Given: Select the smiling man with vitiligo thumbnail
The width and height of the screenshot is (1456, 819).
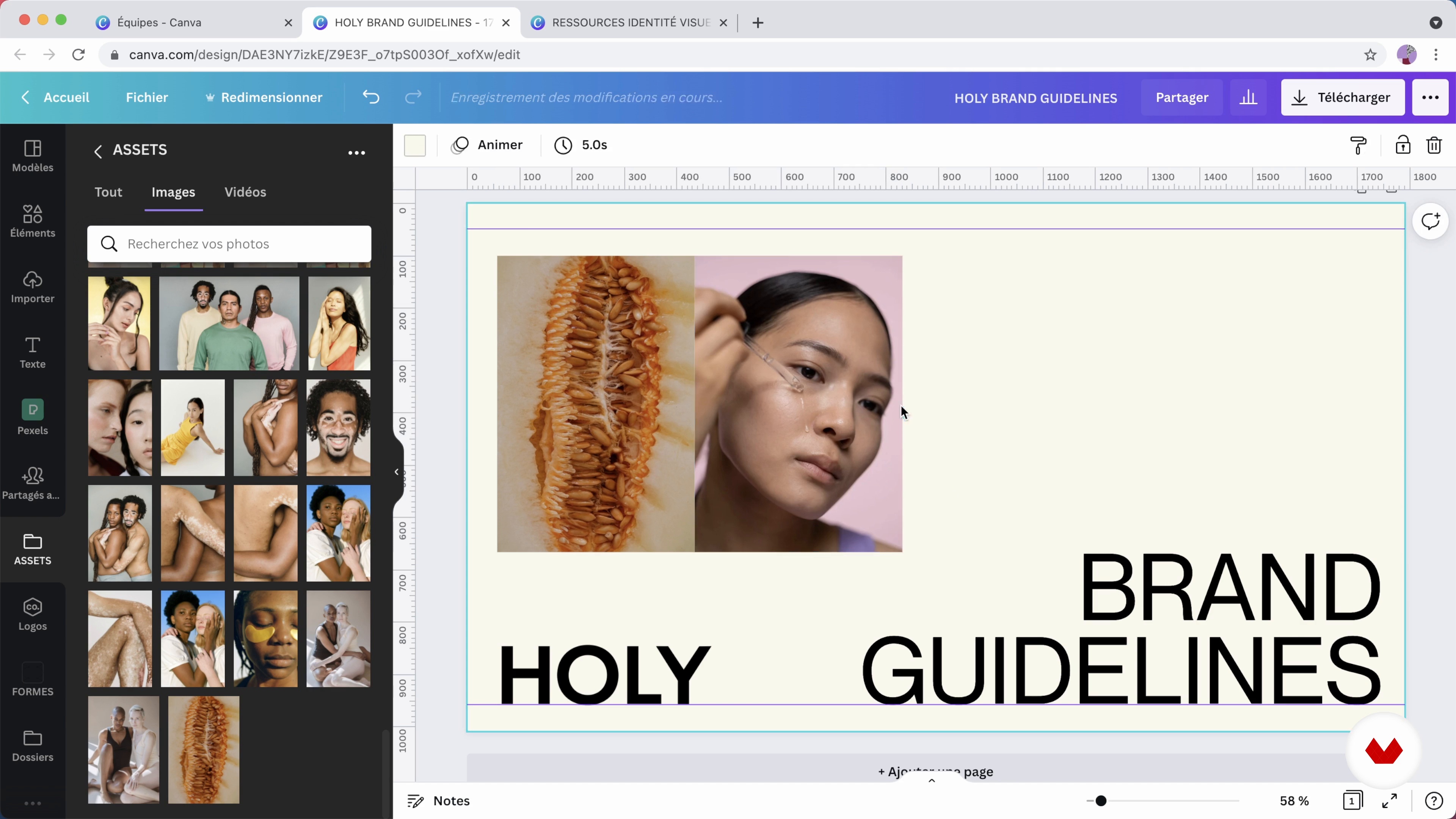Looking at the screenshot, I should tap(338, 427).
